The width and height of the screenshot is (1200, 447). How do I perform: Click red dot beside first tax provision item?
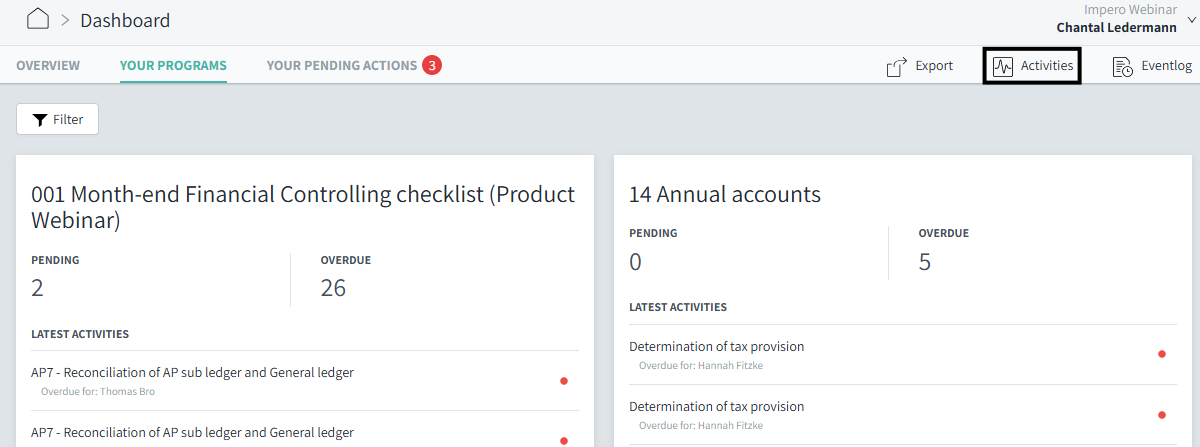(x=1161, y=354)
